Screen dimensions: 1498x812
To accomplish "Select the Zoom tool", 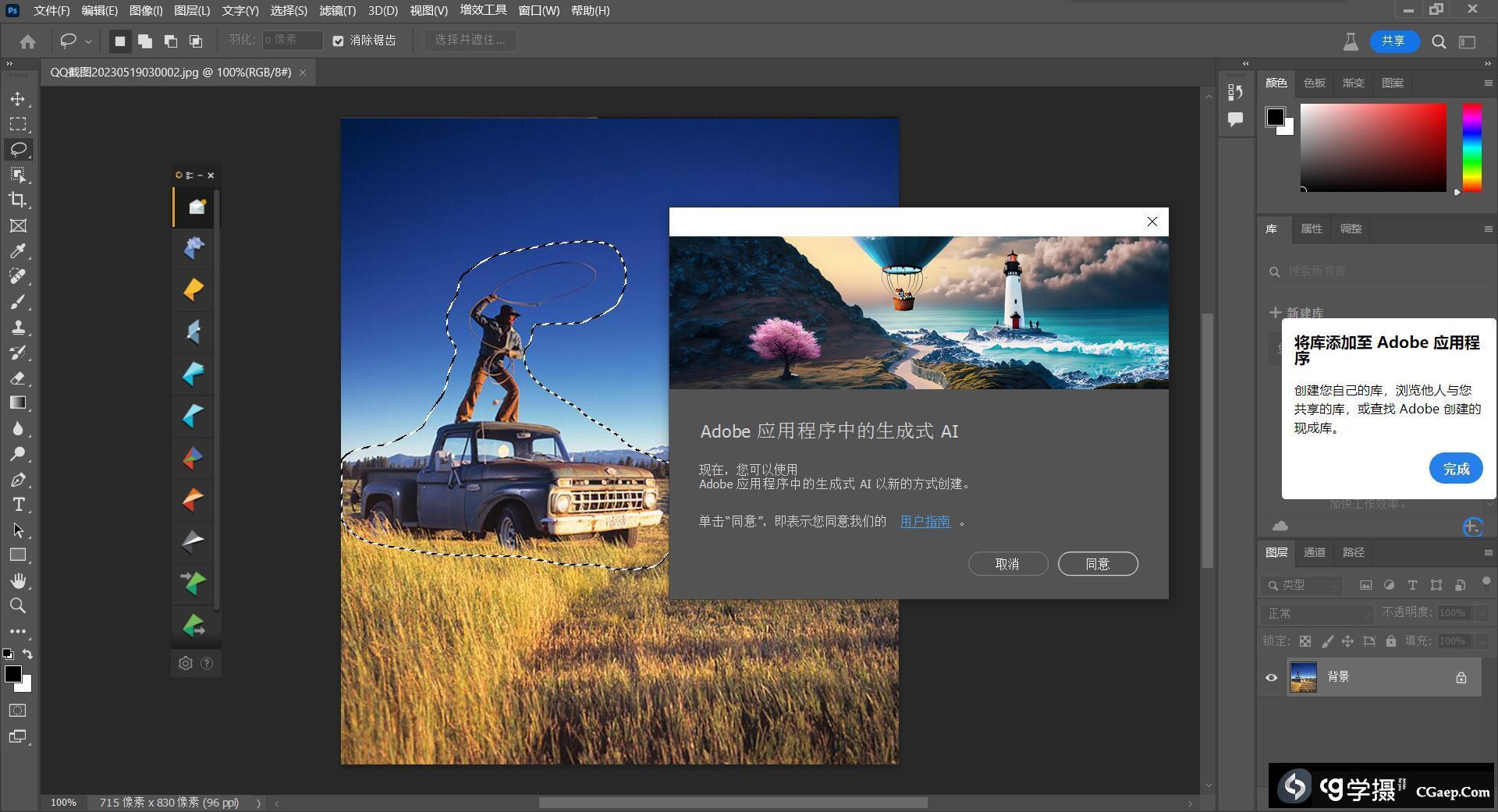I will tap(18, 606).
